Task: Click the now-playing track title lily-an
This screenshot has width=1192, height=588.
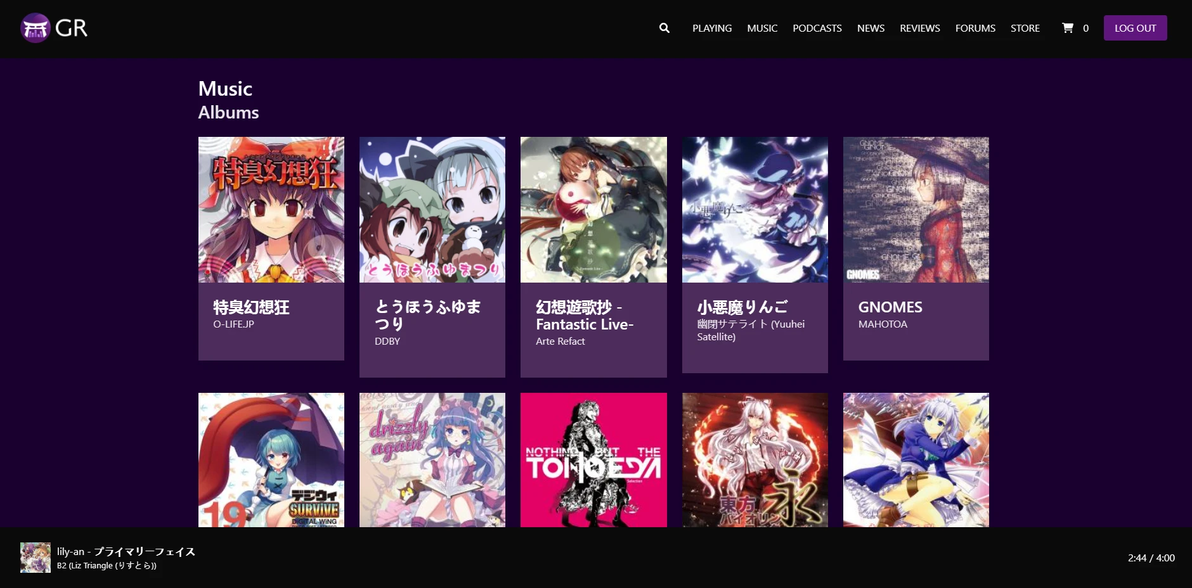Action: pos(126,551)
